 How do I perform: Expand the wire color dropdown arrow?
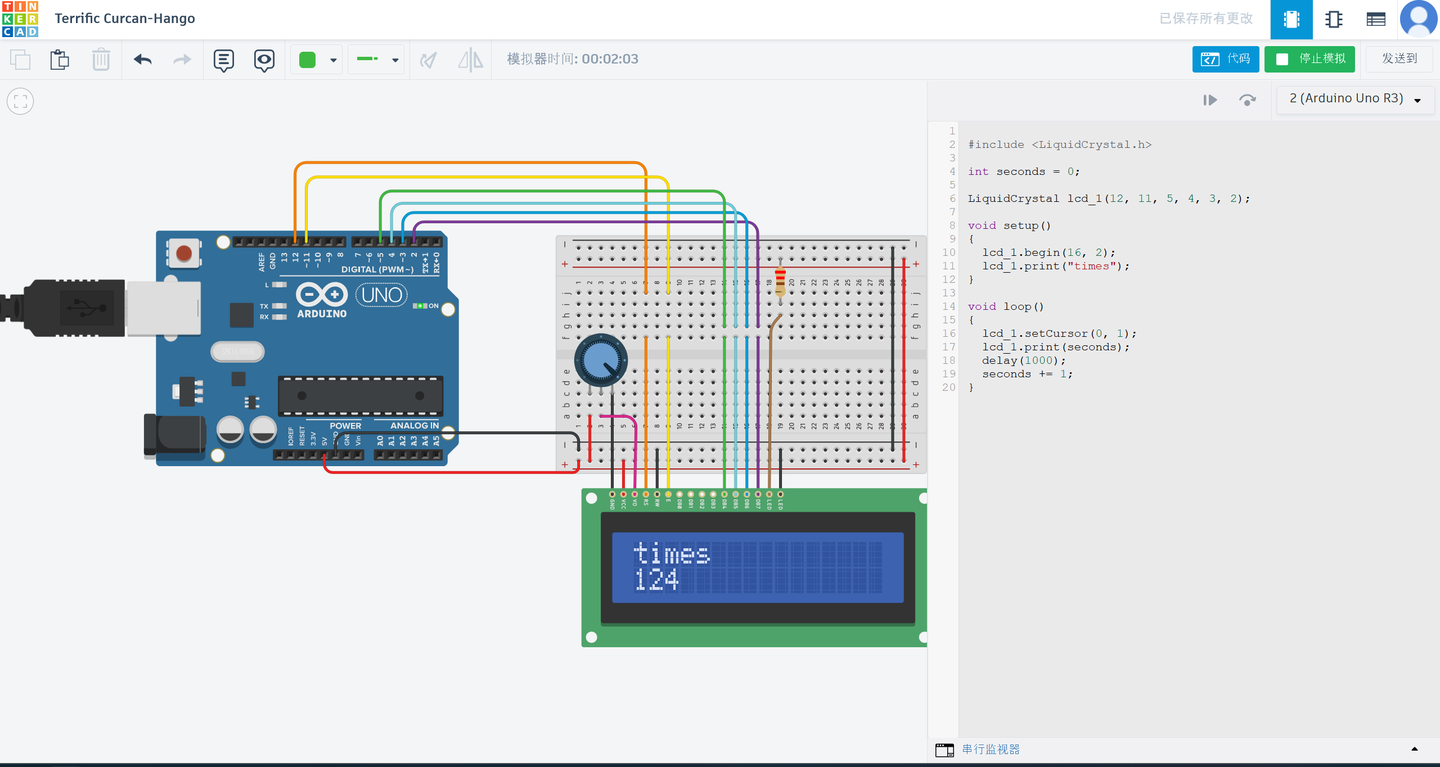coord(334,60)
